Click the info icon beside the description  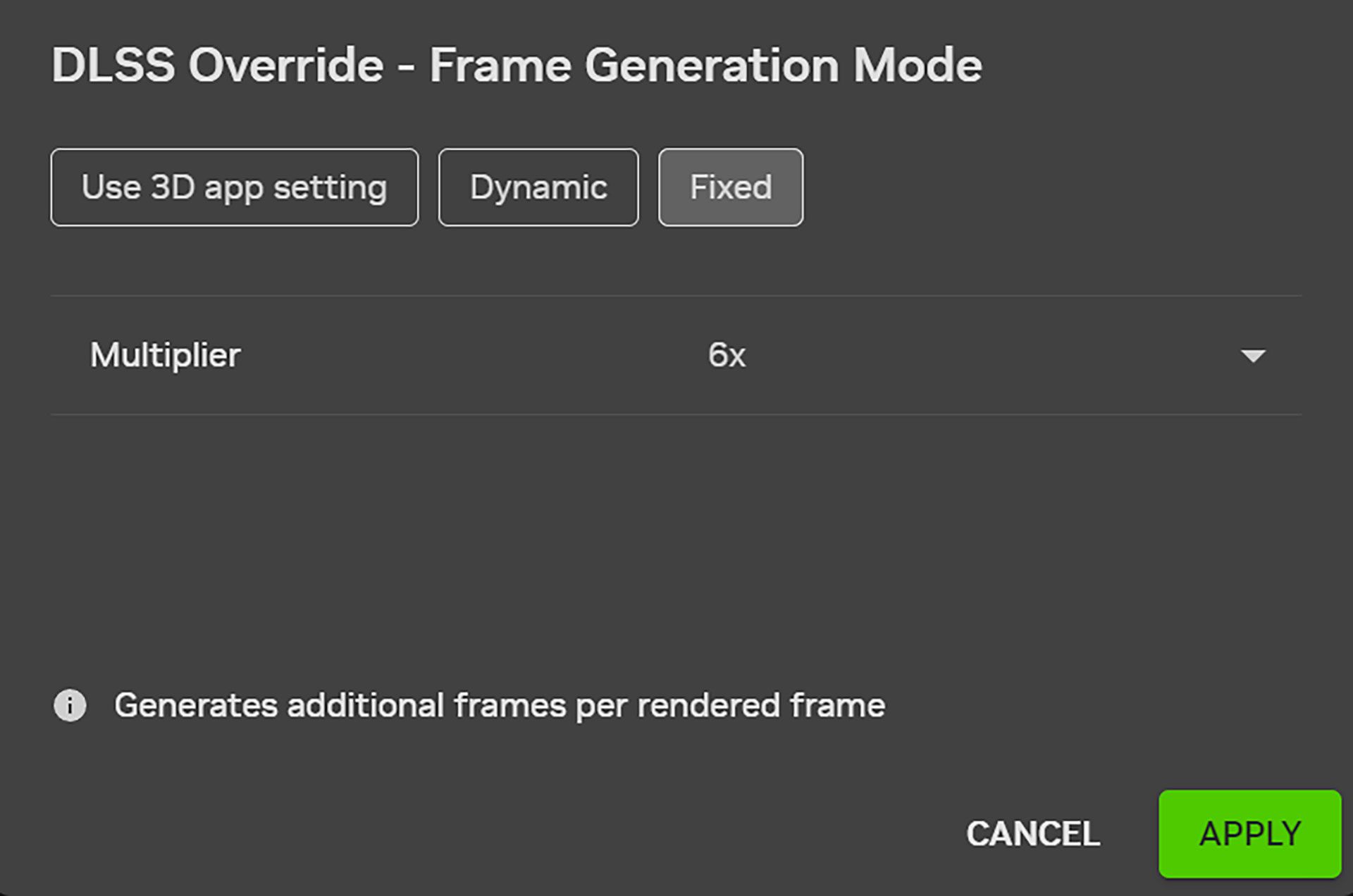click(x=70, y=705)
